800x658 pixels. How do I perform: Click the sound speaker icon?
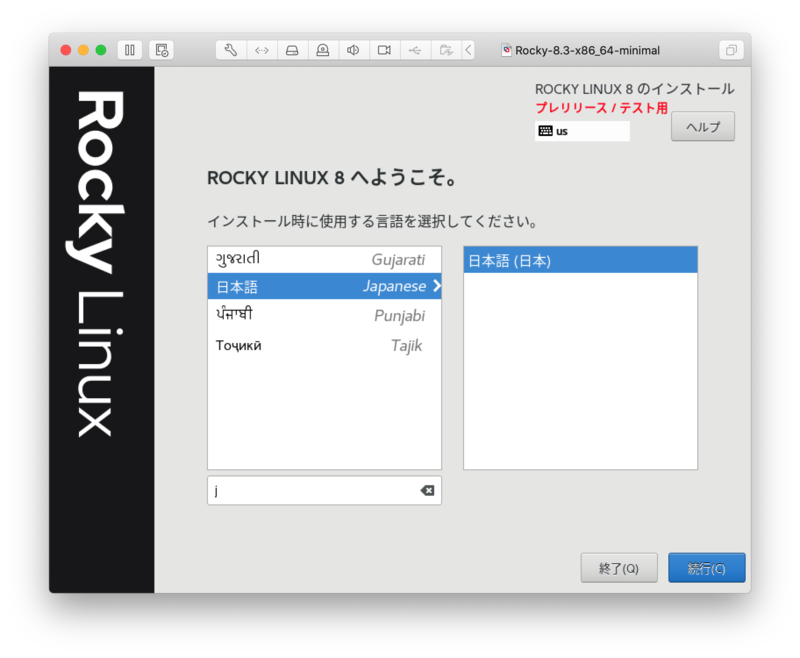click(353, 50)
